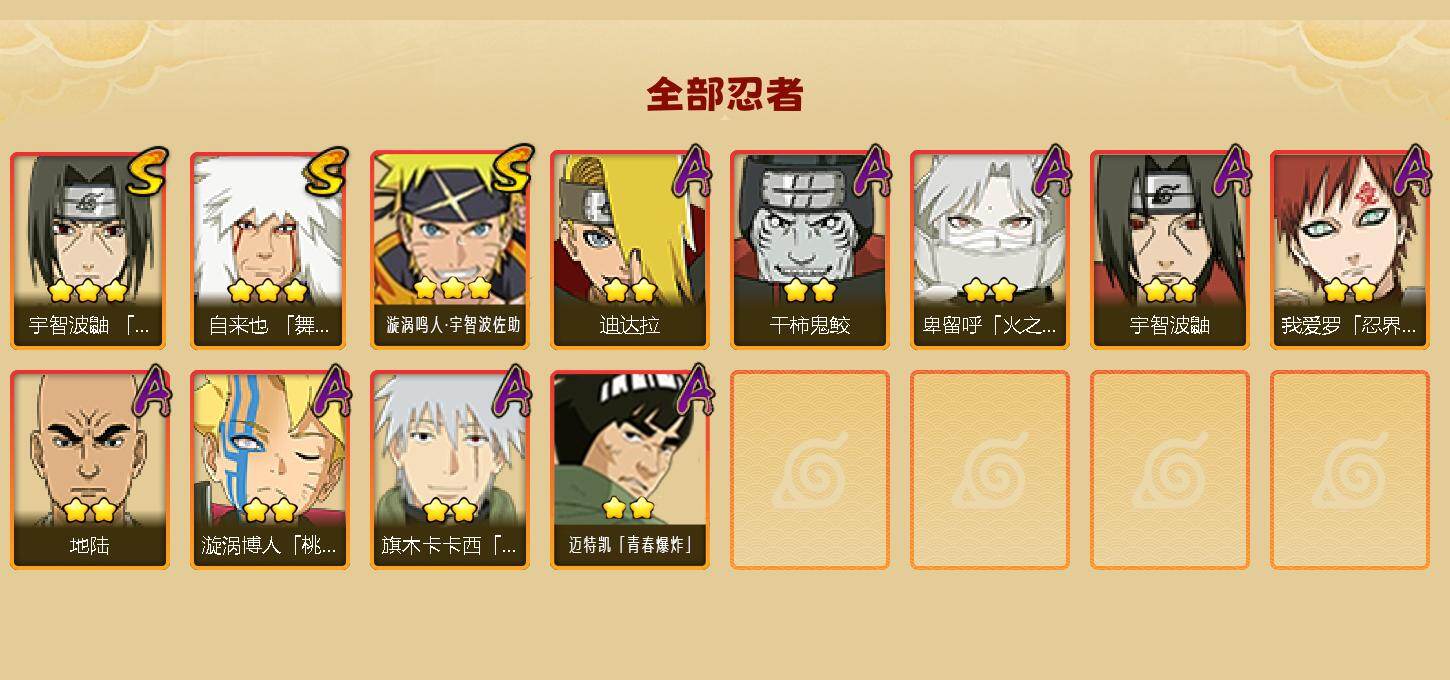Select the 地陆 ninja card
The width and height of the screenshot is (1450, 680).
(90, 470)
